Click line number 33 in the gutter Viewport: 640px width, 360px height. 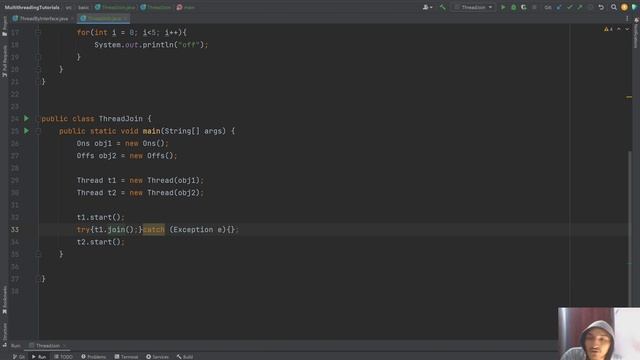(x=15, y=229)
